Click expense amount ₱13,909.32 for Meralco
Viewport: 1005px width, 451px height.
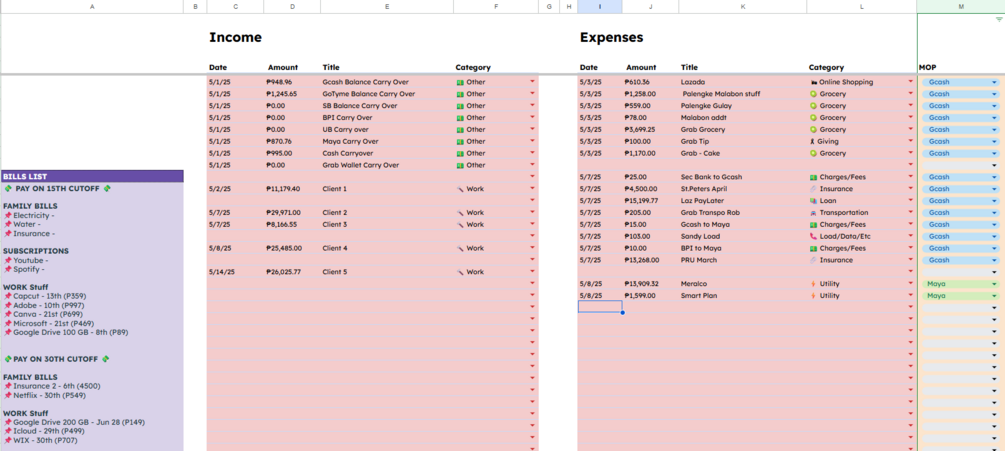[x=642, y=284]
